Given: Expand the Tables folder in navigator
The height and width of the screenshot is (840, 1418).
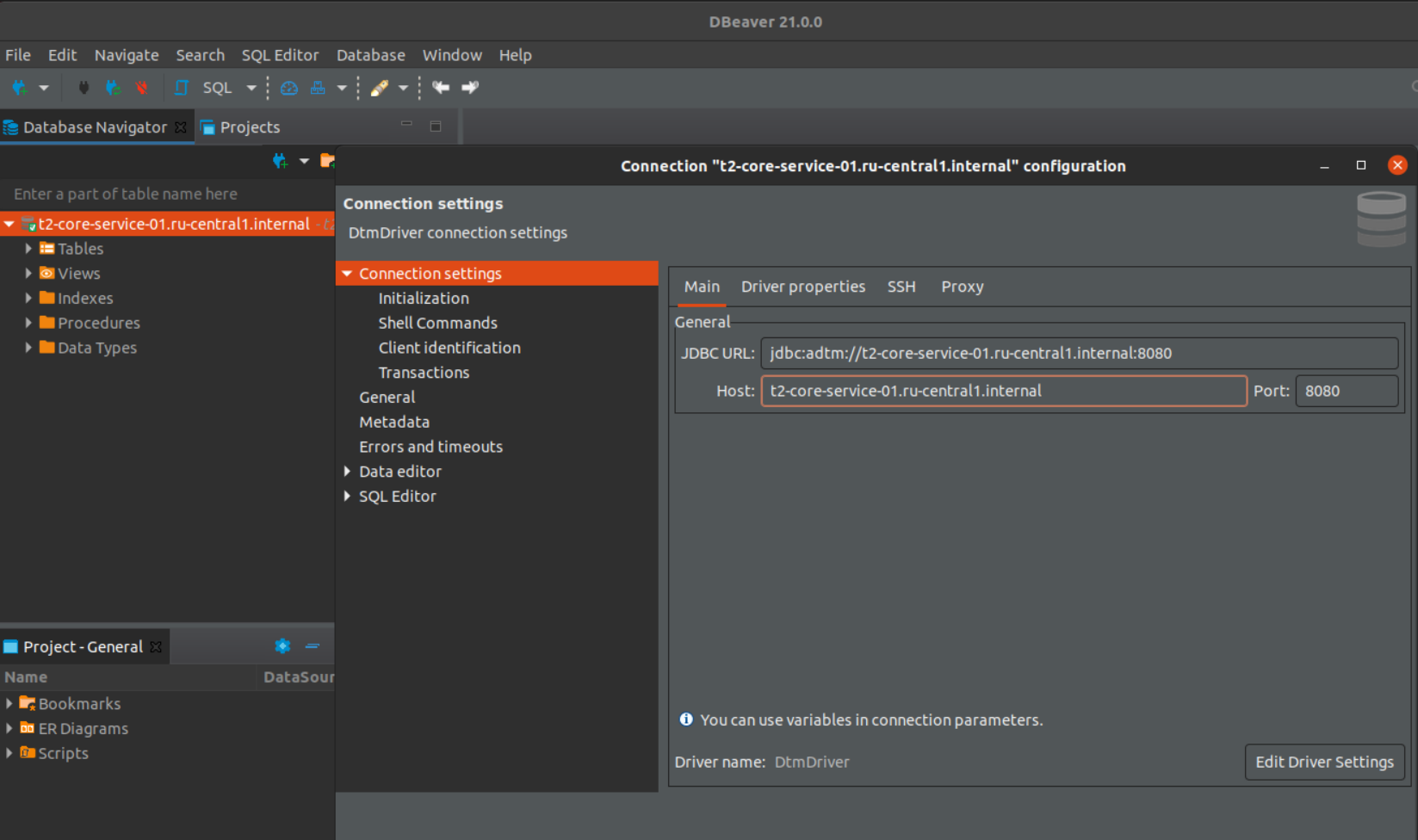Looking at the screenshot, I should point(28,249).
